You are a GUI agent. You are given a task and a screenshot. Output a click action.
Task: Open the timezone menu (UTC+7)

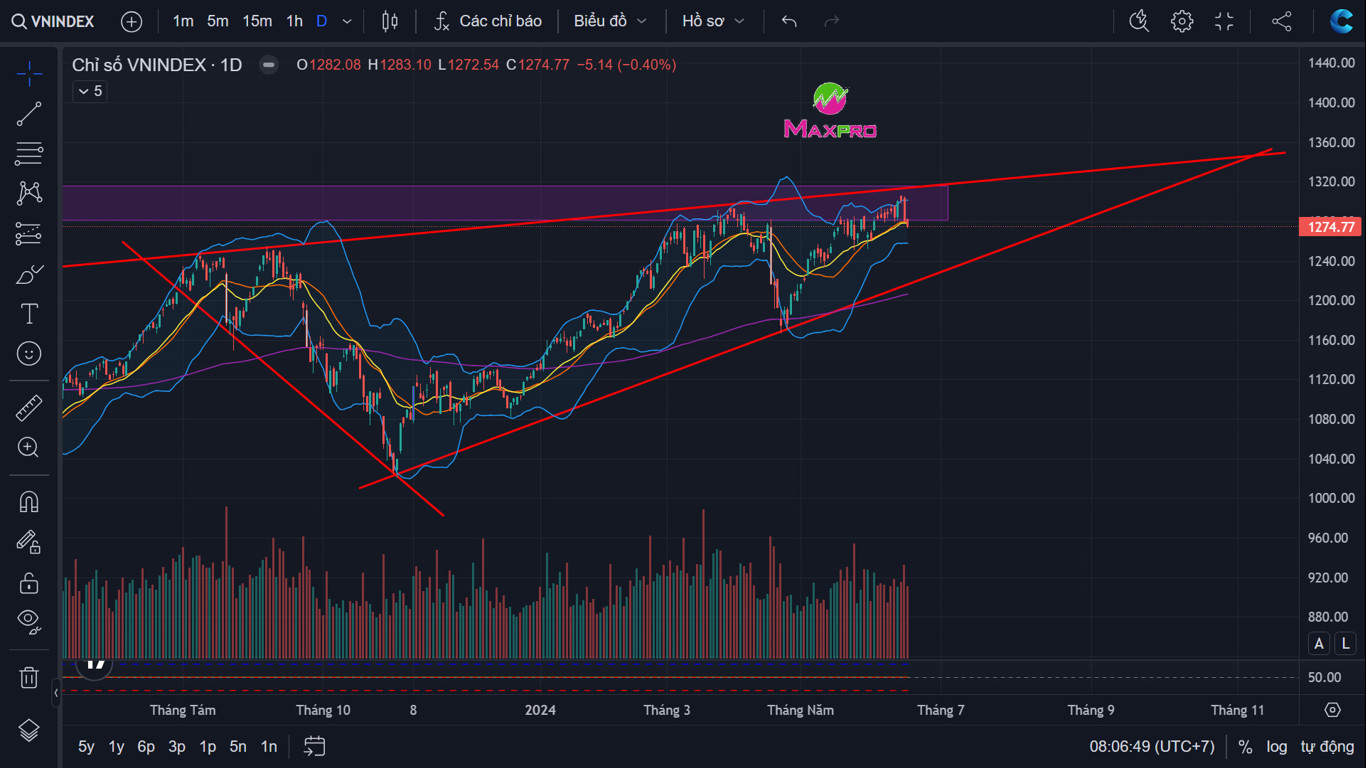[1152, 746]
